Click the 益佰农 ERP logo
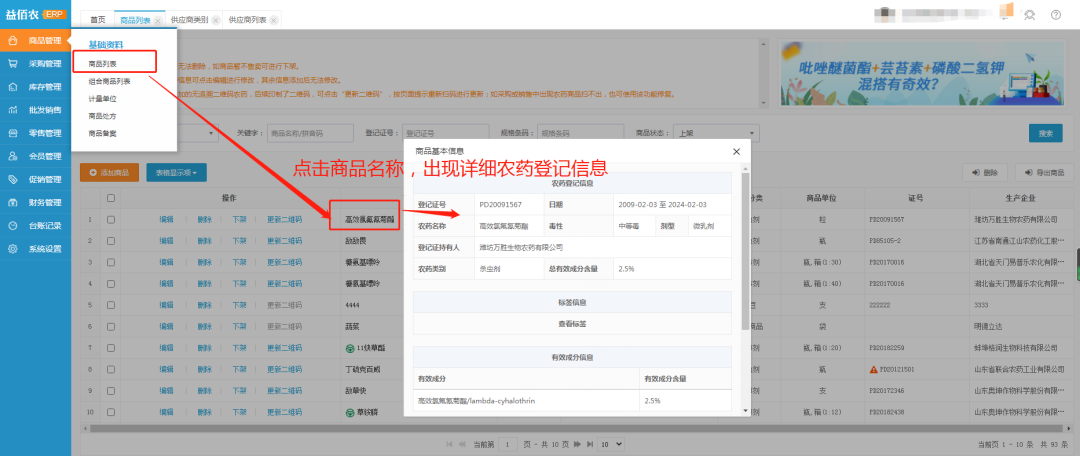Viewport: 1080px width, 456px height. pyautogui.click(x=35, y=14)
